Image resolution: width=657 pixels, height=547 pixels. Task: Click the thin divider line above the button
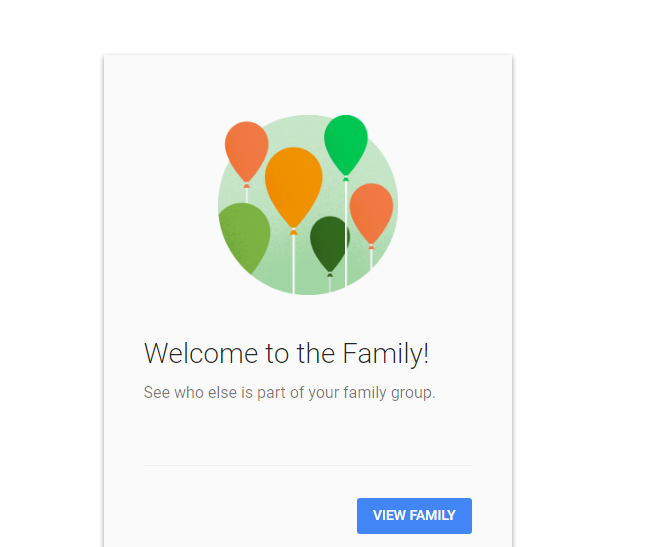click(x=307, y=465)
